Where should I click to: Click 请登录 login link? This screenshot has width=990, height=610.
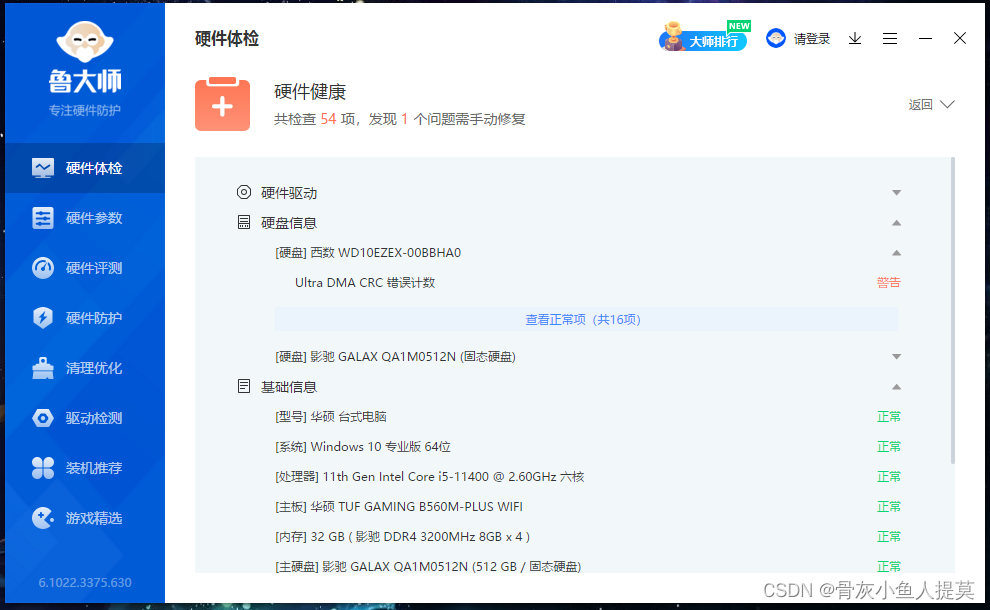click(812, 39)
